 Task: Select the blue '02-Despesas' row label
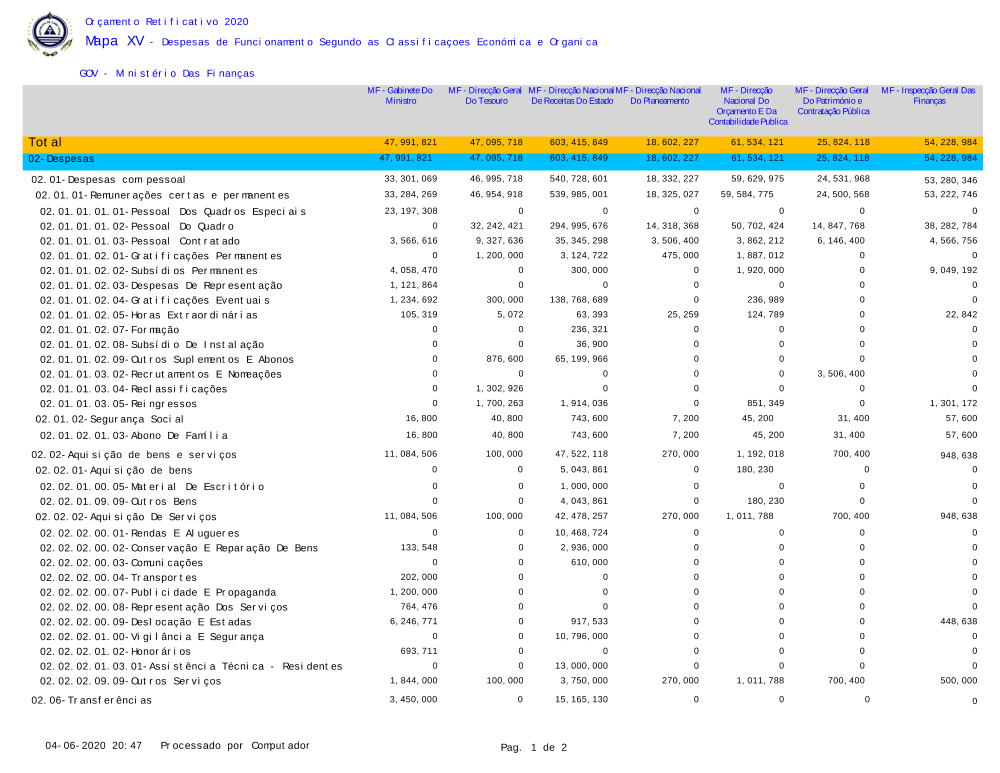(x=61, y=158)
